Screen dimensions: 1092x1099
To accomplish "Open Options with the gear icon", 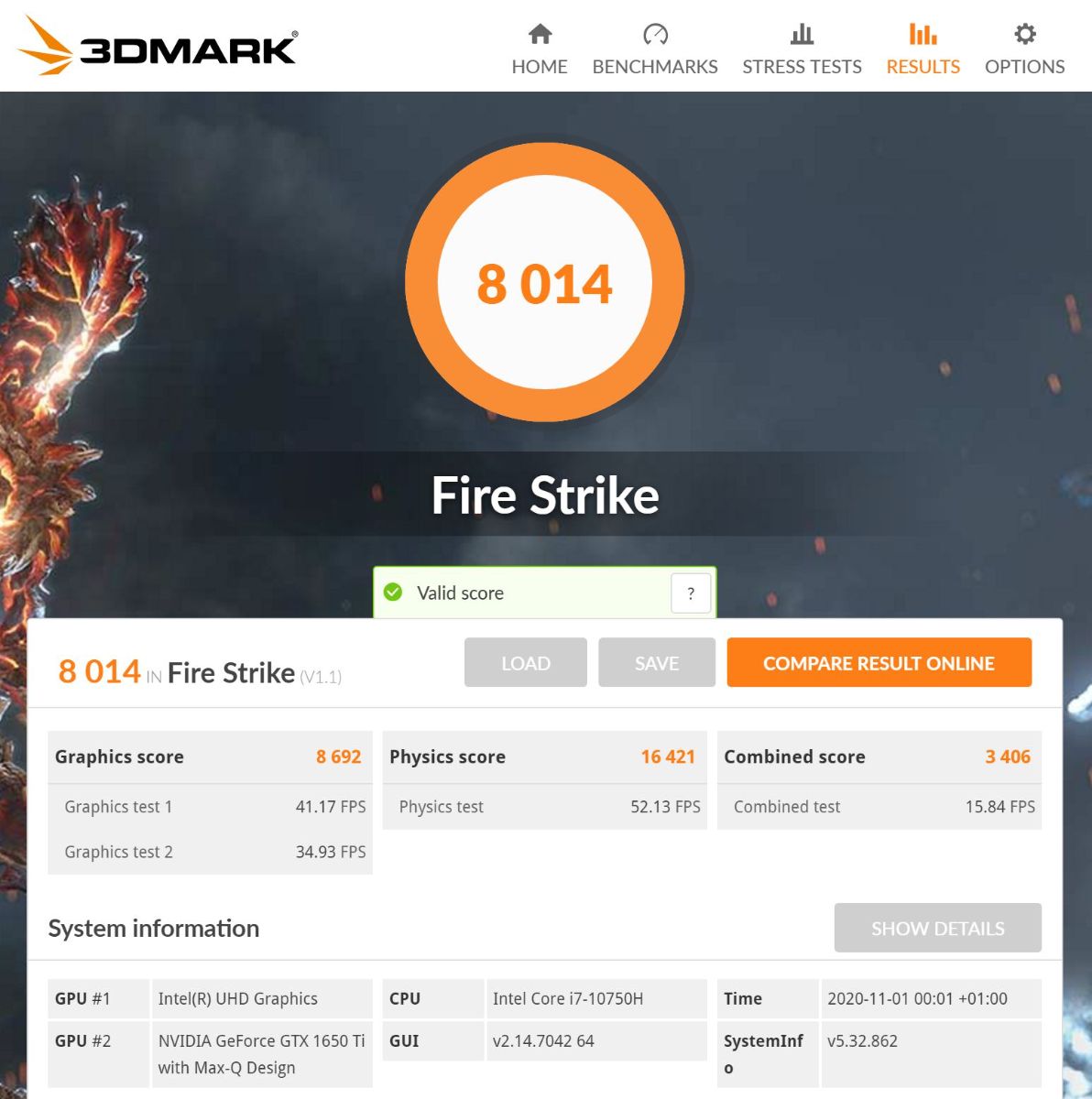I will (x=1024, y=35).
